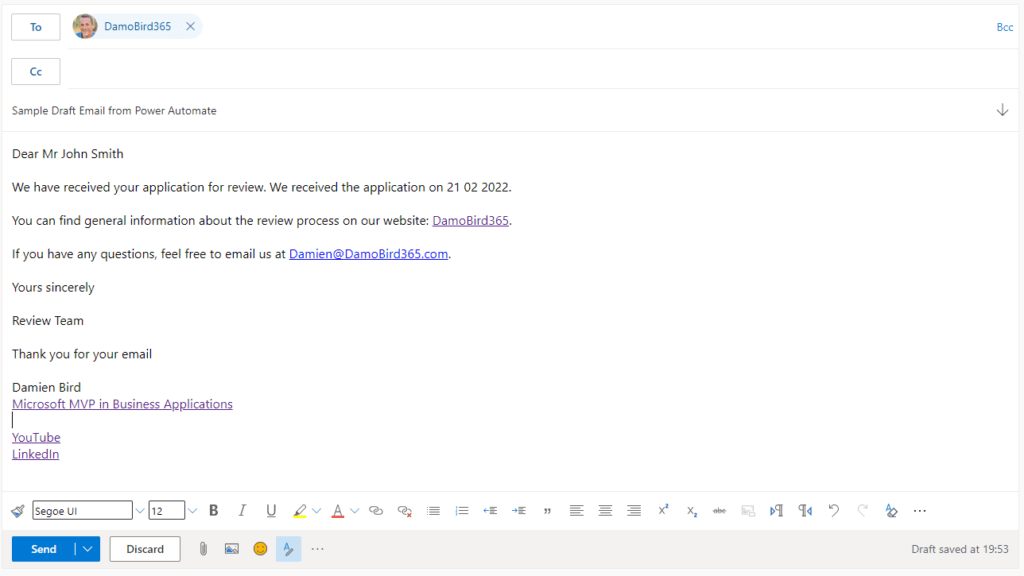Toggle bold formatting
Screen dimensions: 1024x576
(x=213, y=510)
